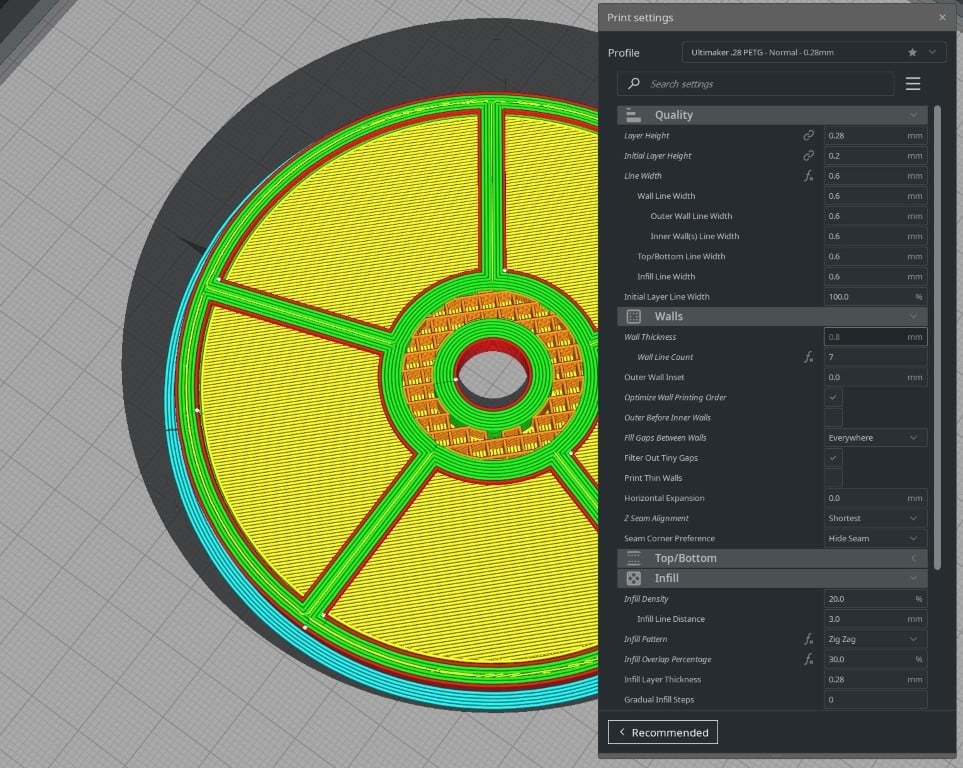Image resolution: width=963 pixels, height=768 pixels.
Task: Click the Outer Wall Line Width field
Action: [x=875, y=216]
